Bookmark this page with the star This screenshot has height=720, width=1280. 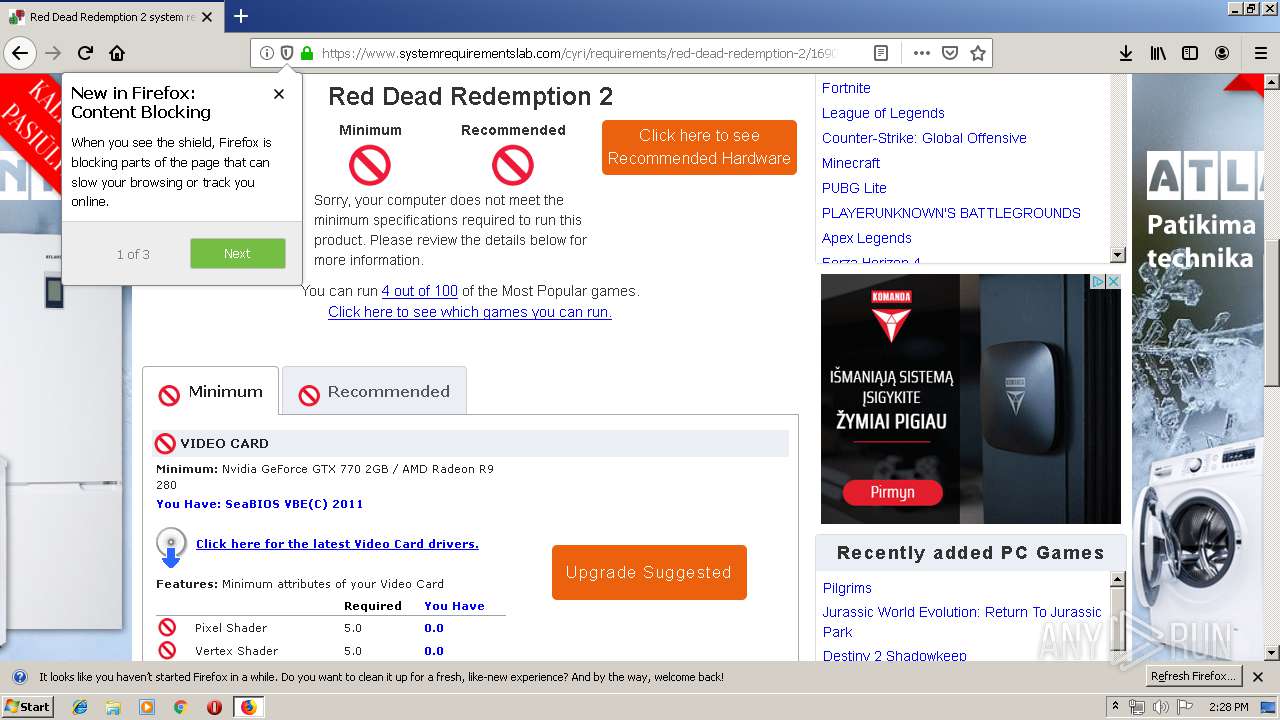(978, 53)
